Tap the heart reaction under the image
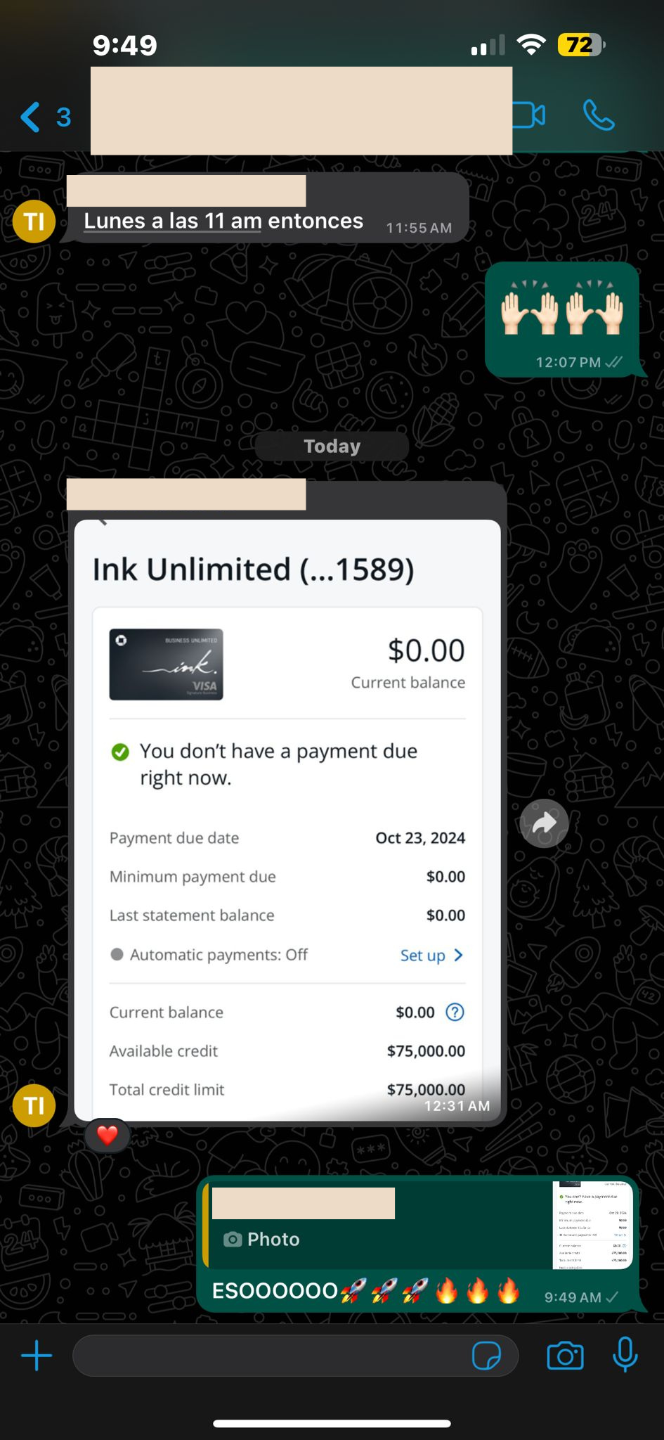Image resolution: width=664 pixels, height=1440 pixels. tap(107, 1135)
